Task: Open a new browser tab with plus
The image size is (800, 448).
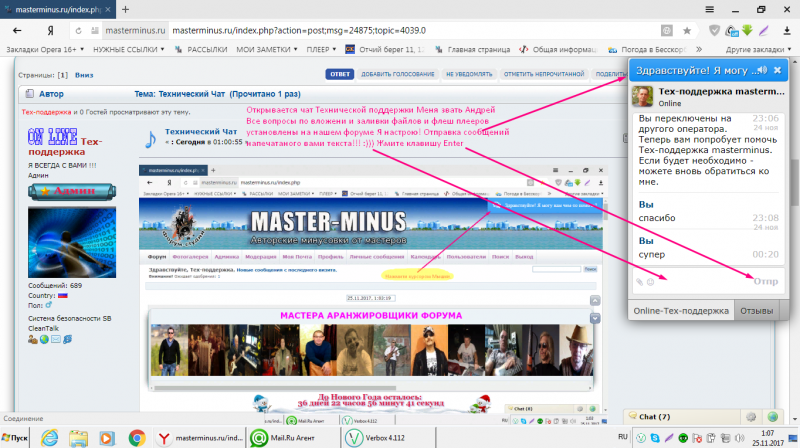Action: (126, 9)
